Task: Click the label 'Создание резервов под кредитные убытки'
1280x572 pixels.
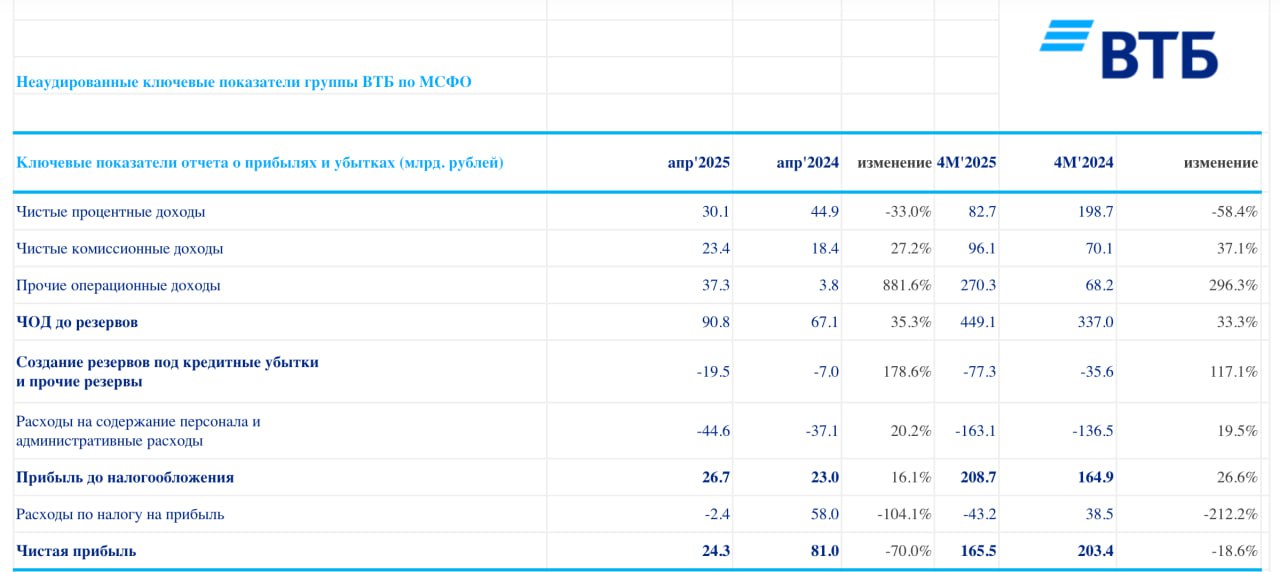Action: (x=168, y=362)
